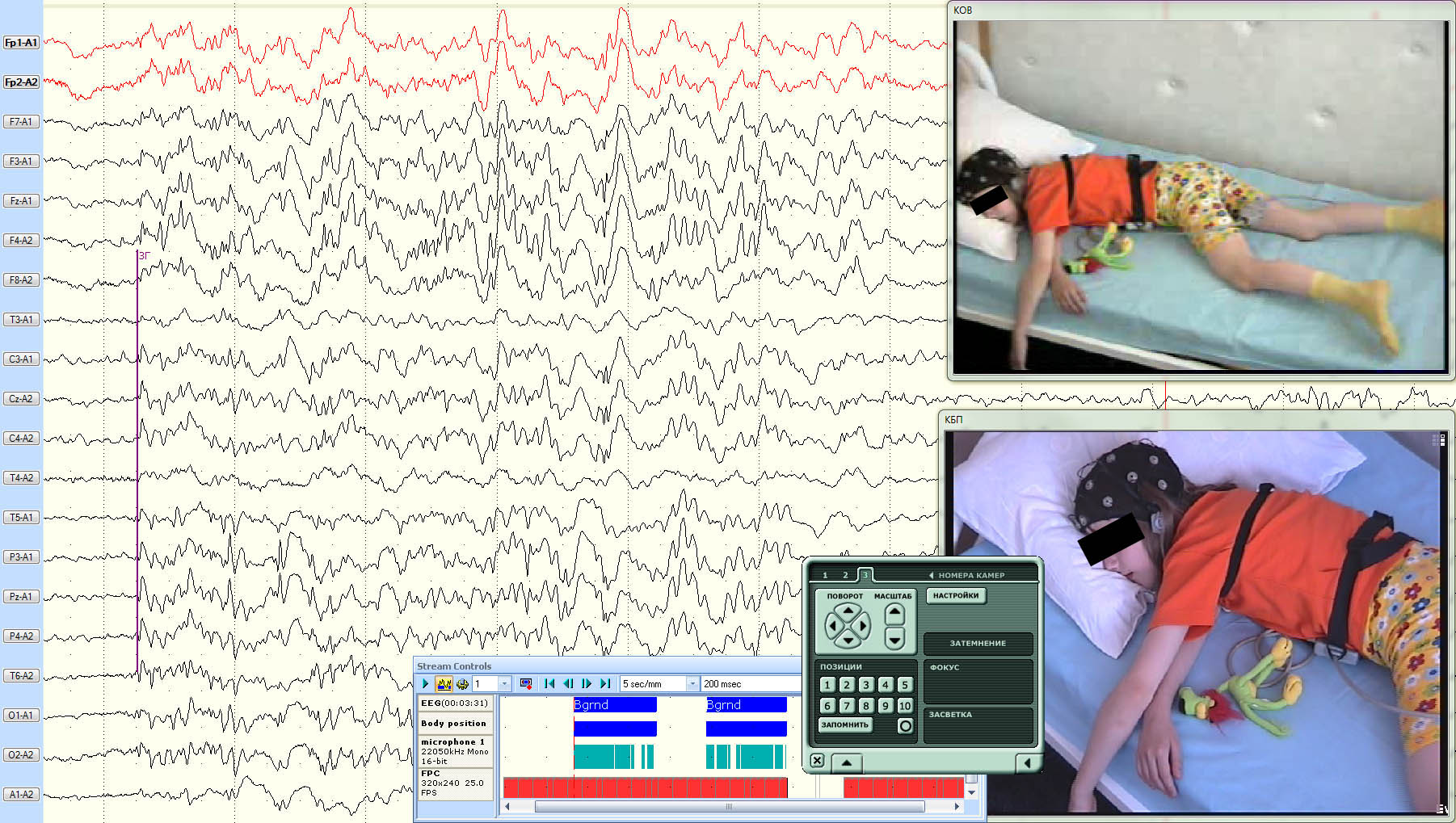Open the playback speed dropdown showing 1
Viewport: 1456px width, 823px height.
(504, 684)
